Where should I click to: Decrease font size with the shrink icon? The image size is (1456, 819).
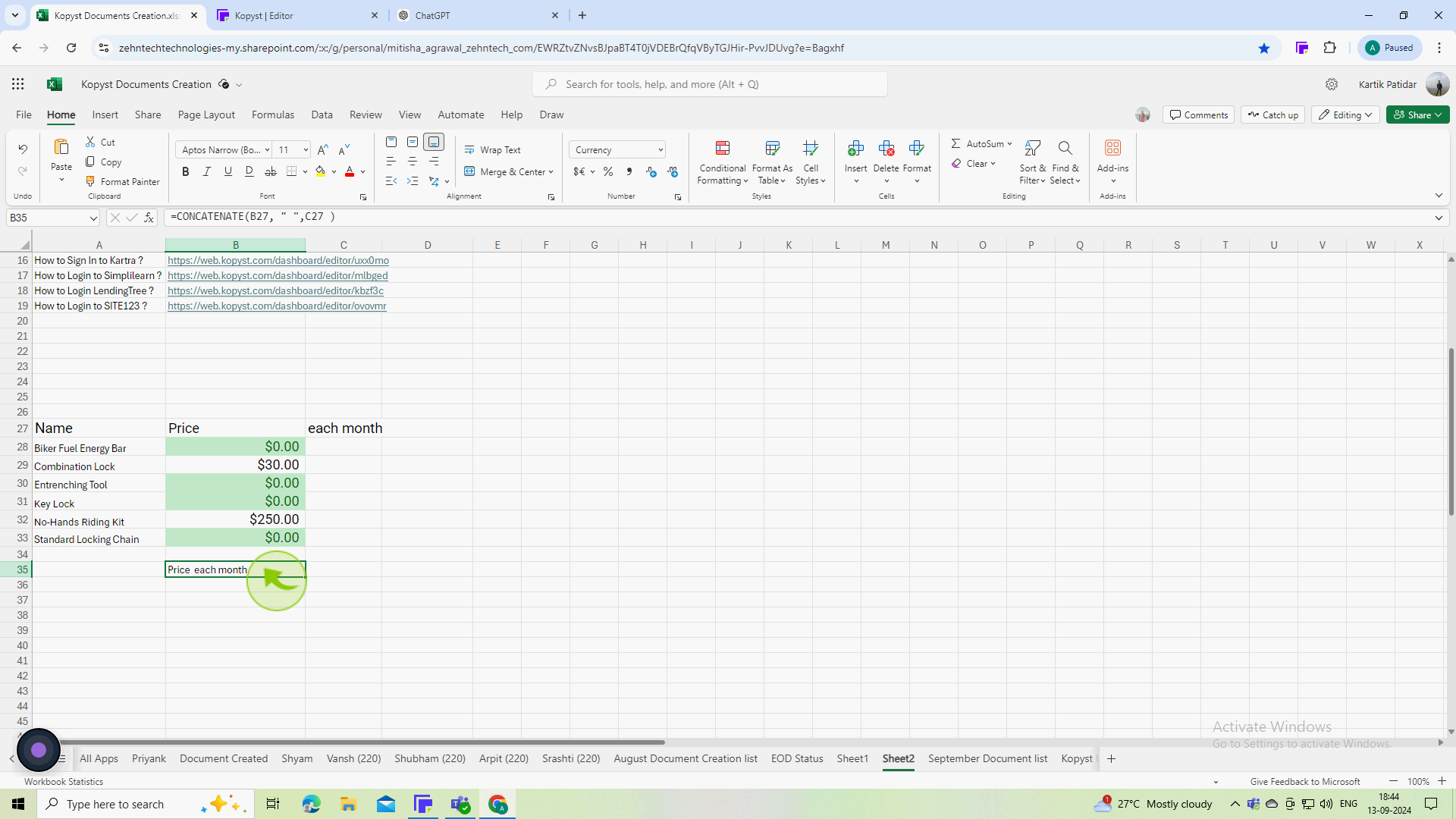click(344, 150)
